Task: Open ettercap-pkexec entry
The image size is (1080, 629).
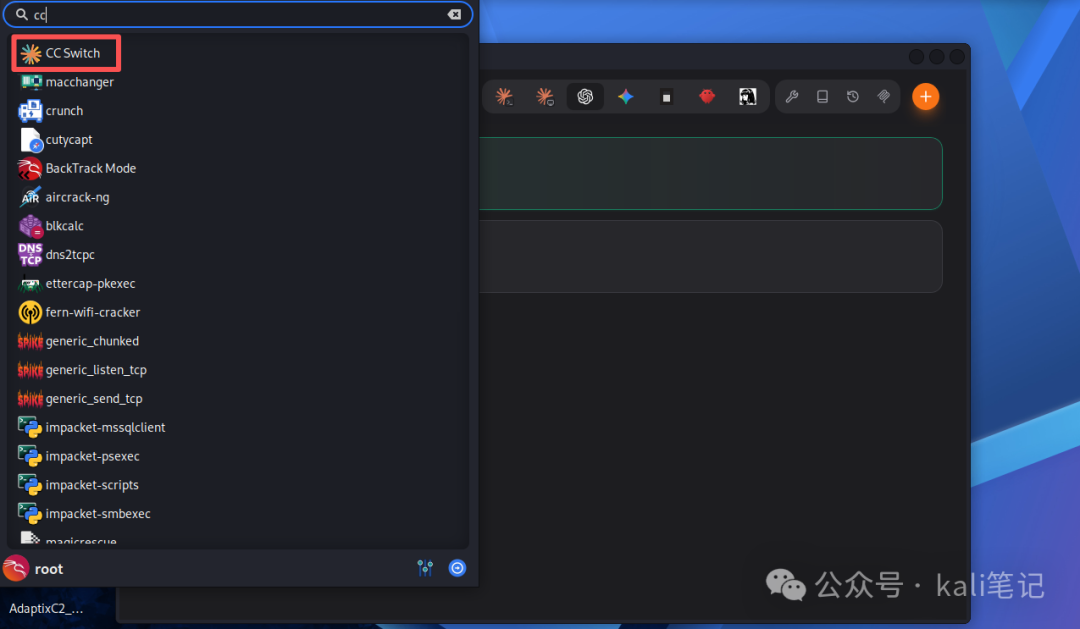Action: [238, 284]
